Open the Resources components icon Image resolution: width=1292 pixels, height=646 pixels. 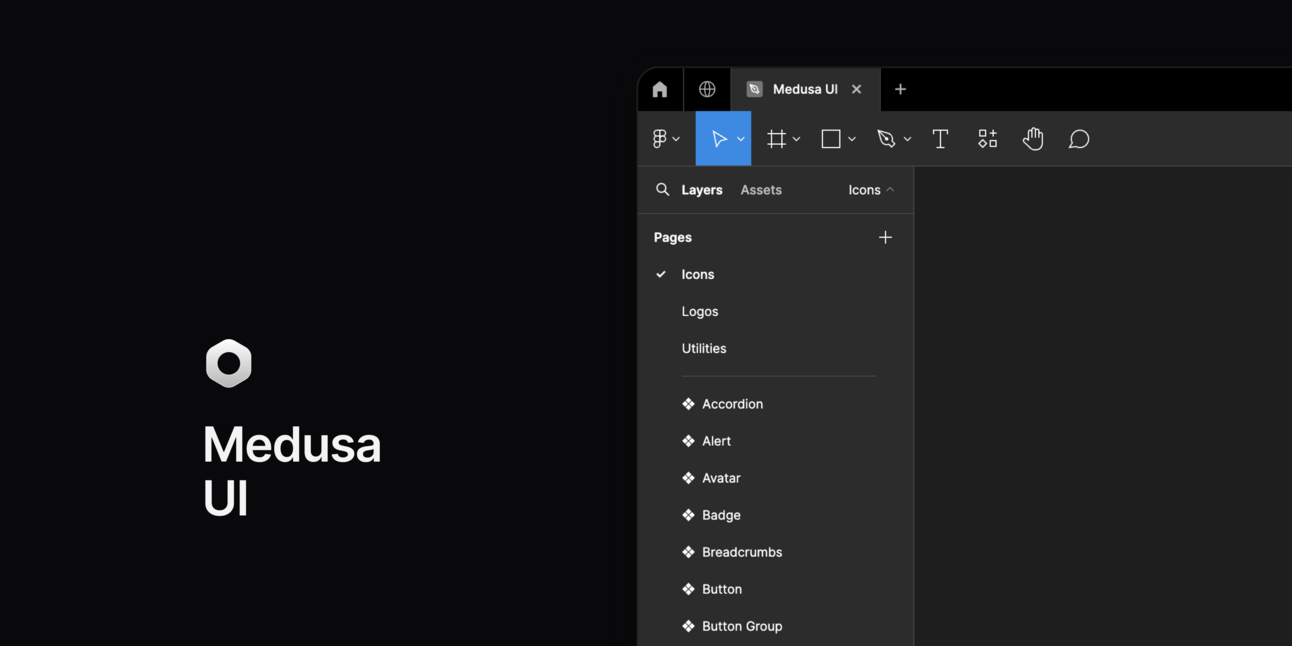pyautogui.click(x=987, y=139)
